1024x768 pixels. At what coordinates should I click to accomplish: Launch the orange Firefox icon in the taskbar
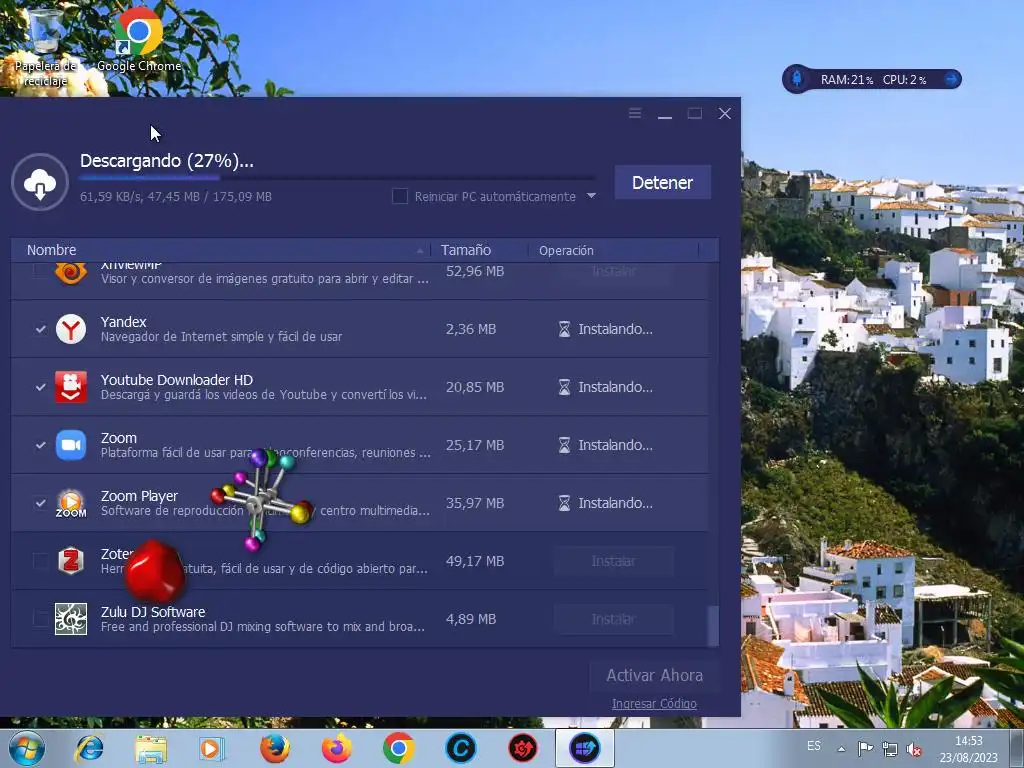[275, 748]
